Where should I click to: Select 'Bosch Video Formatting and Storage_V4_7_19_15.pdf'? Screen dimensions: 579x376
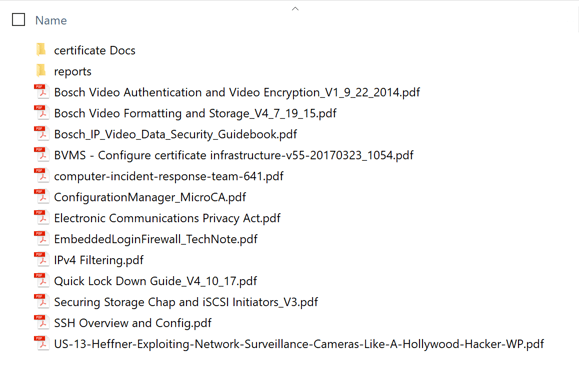[195, 113]
